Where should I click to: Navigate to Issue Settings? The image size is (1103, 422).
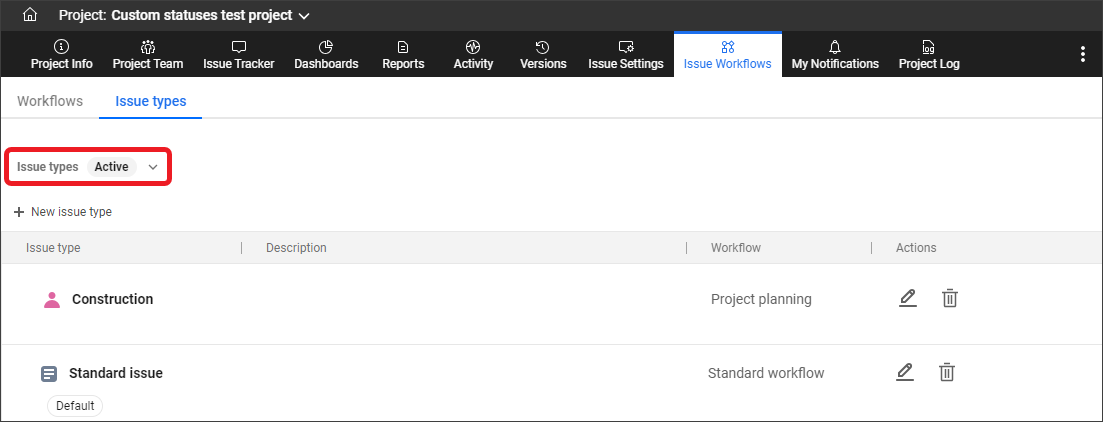click(x=625, y=55)
